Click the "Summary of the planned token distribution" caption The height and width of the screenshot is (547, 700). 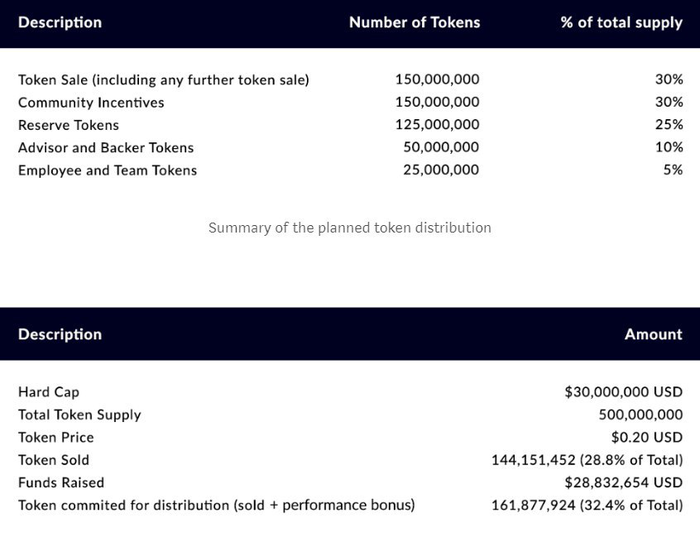(x=349, y=227)
